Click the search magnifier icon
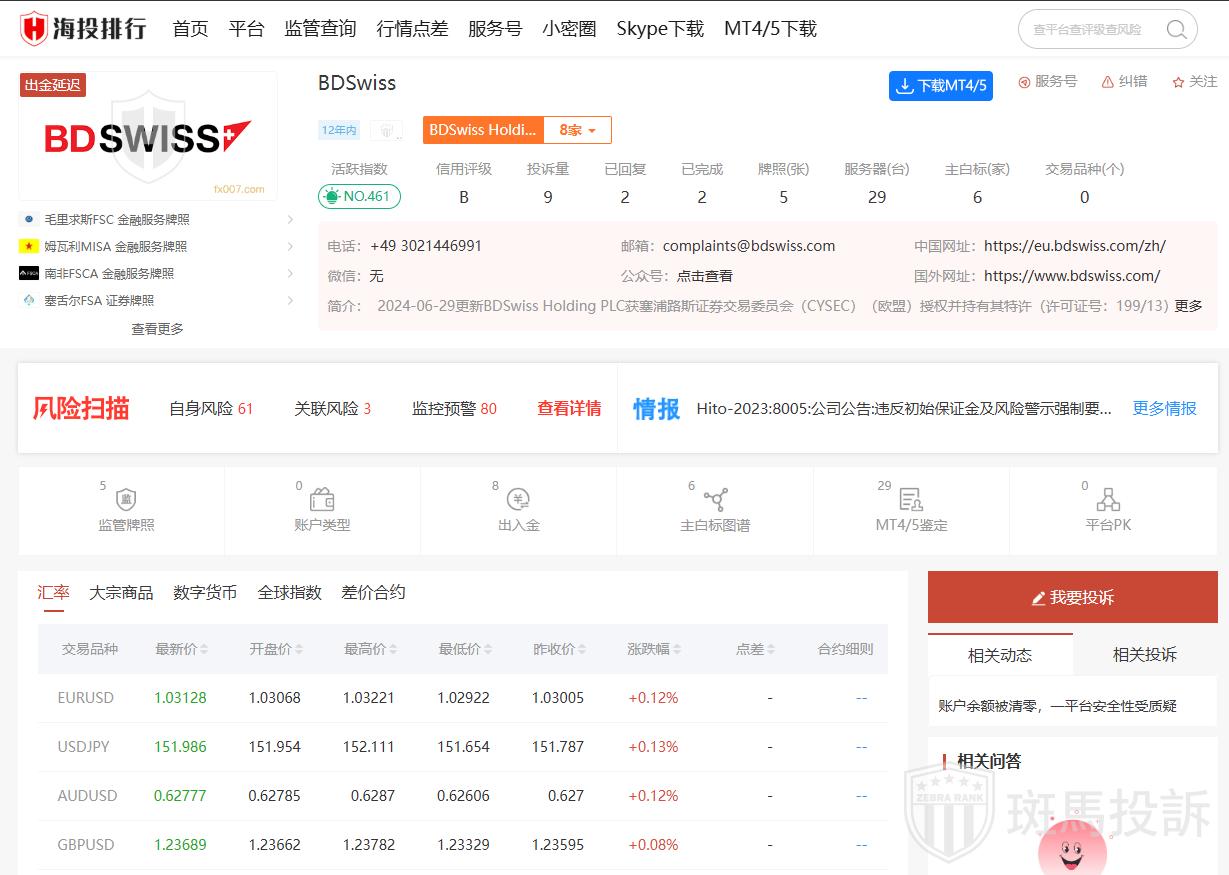Viewport: 1229px width, 875px height. point(1176,29)
